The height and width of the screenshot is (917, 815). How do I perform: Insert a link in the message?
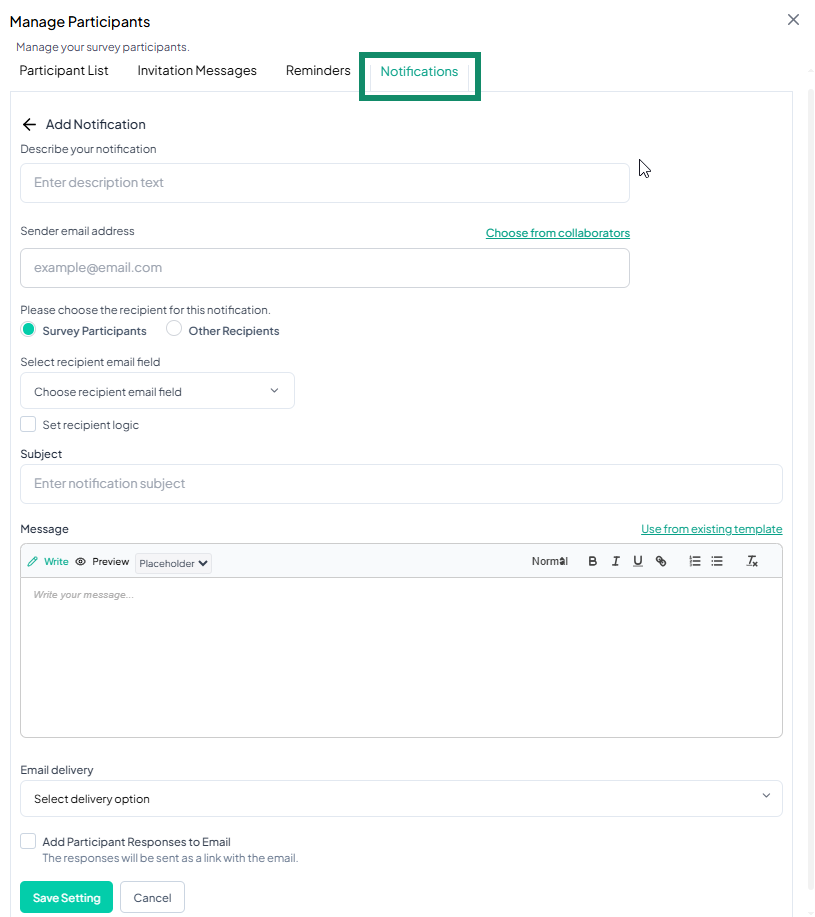[661, 562]
